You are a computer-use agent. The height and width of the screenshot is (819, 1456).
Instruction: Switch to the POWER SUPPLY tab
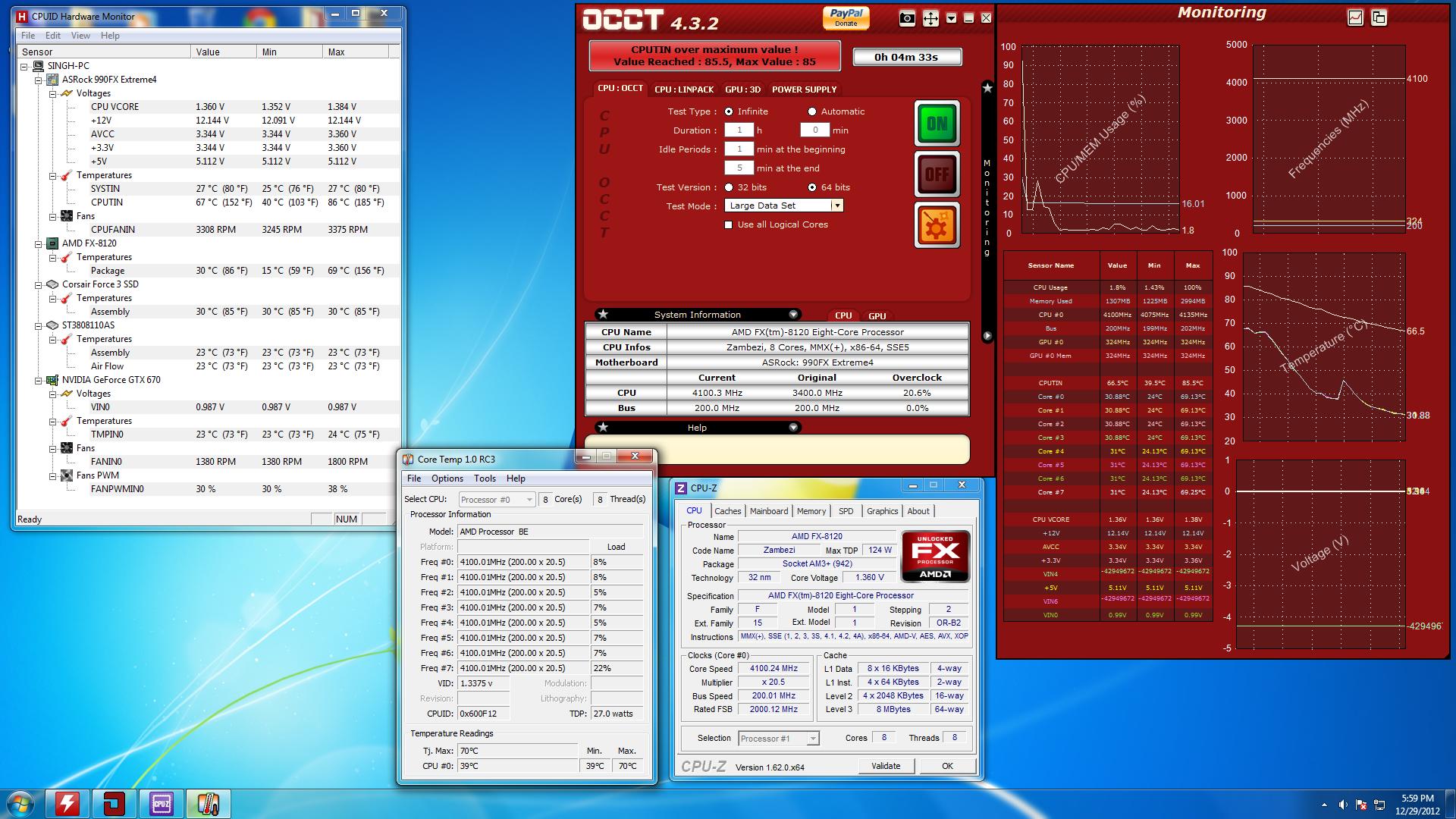click(x=804, y=89)
